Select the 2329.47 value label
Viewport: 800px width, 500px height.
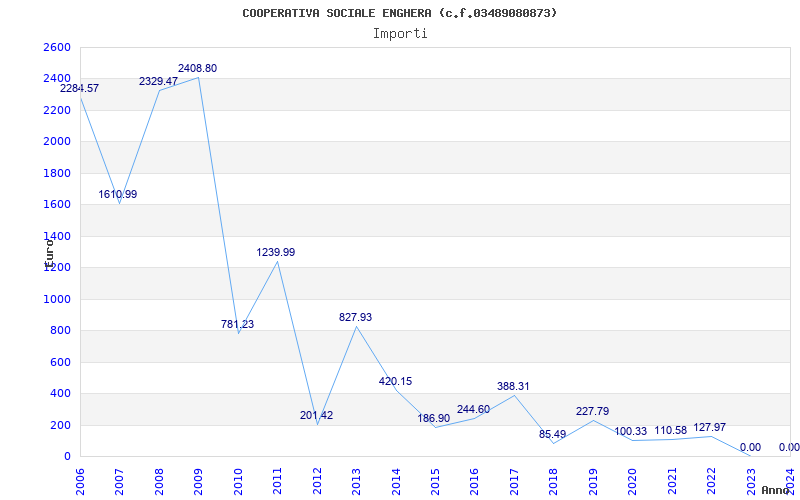click(x=158, y=81)
